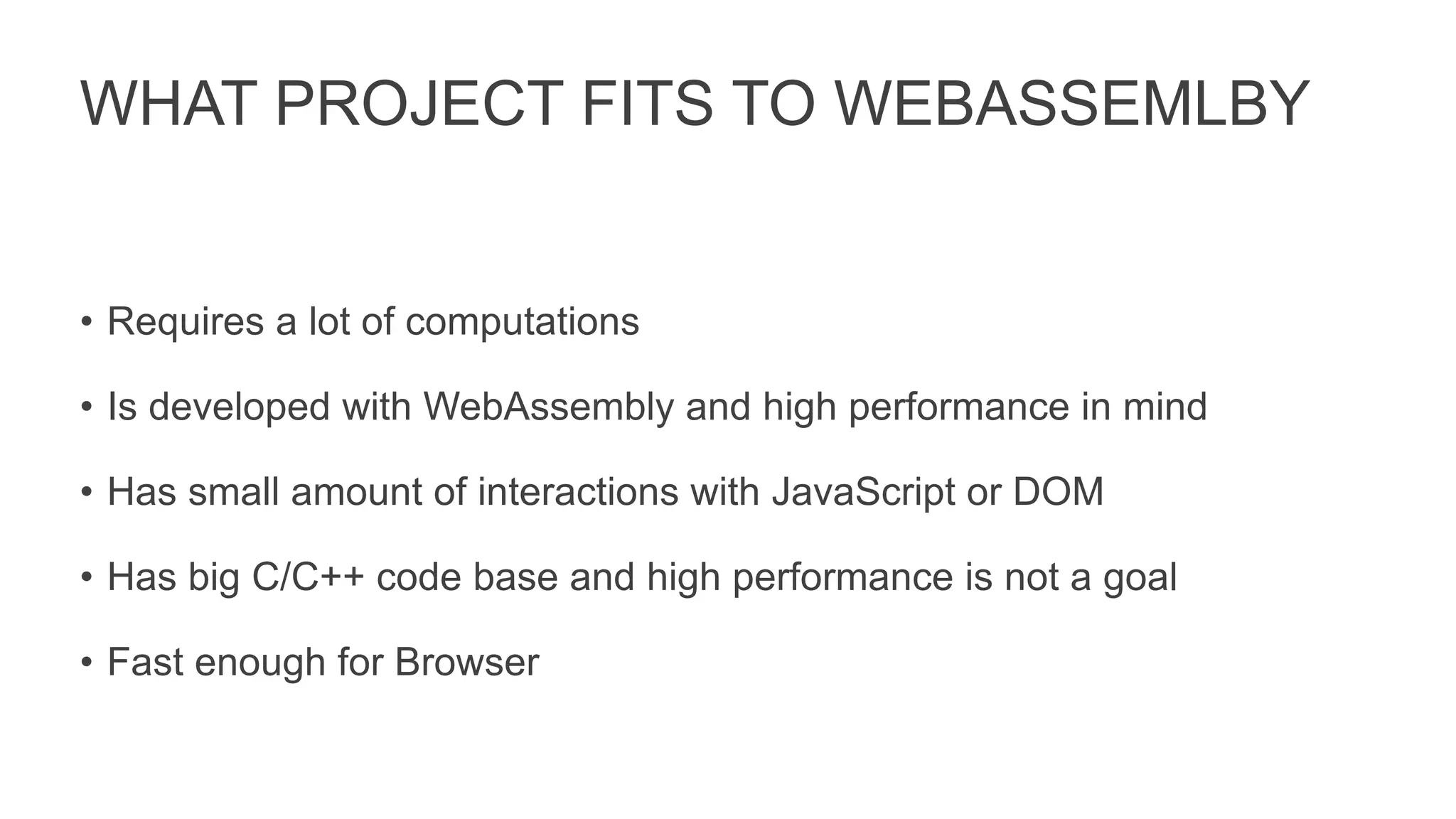Click the phrase 'not a goal'
This screenshot has height=819, width=1456.
click(1091, 577)
